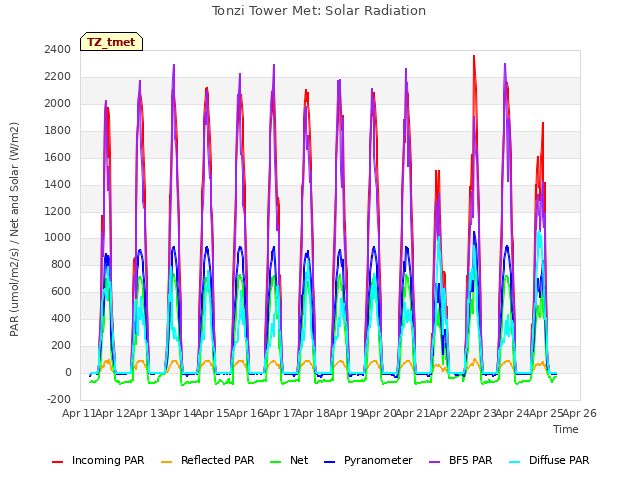
Task: Click the Time x-axis title
Action: point(566,429)
